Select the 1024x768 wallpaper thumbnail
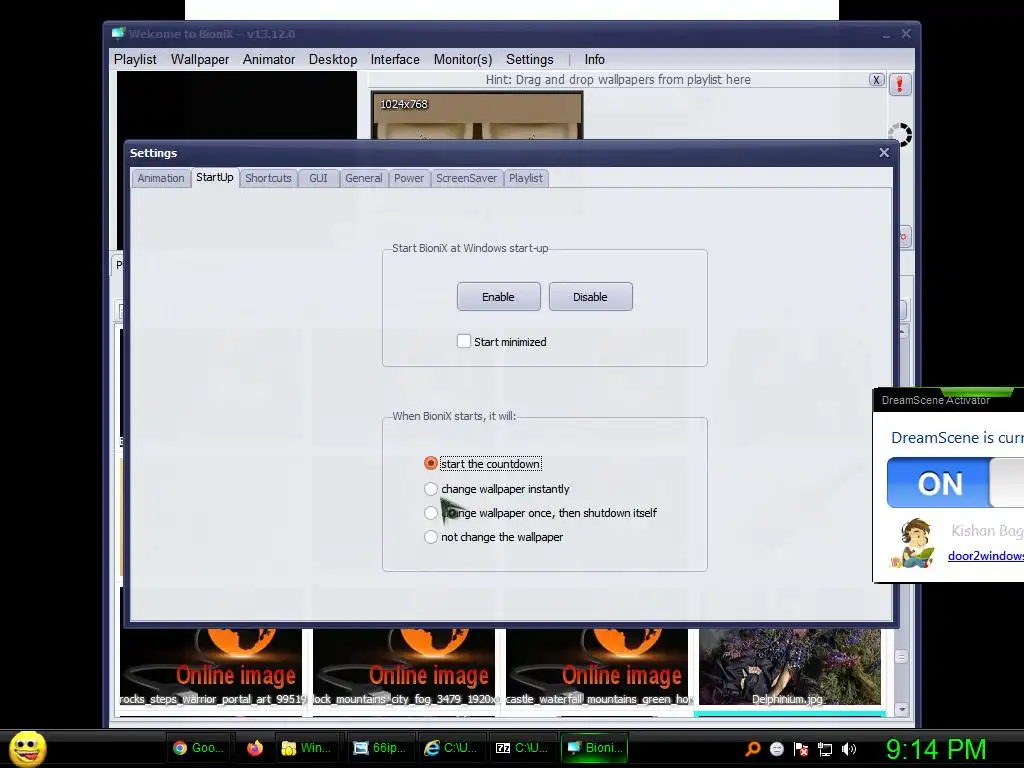The image size is (1024, 768). coord(477,115)
